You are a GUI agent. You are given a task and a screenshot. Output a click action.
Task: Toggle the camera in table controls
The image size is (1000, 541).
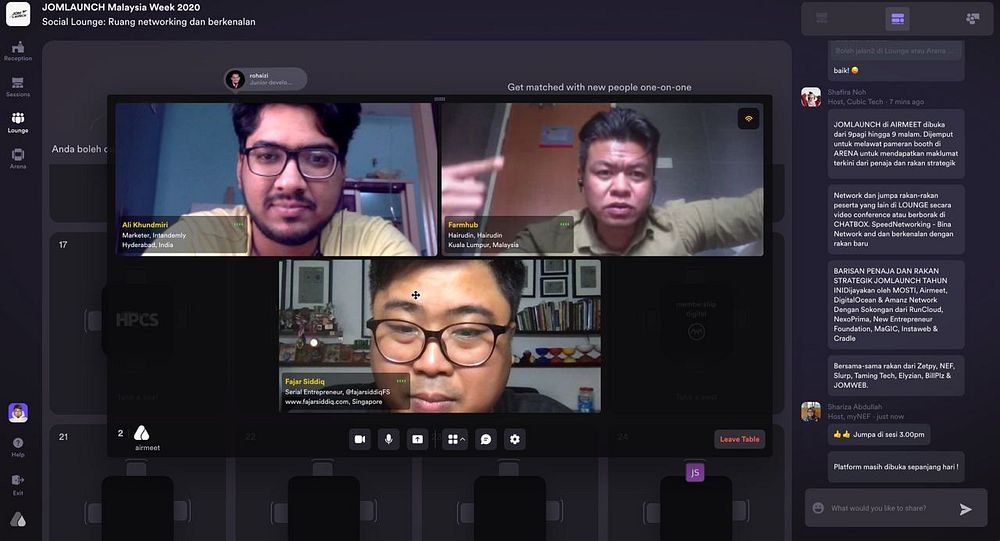pos(360,439)
